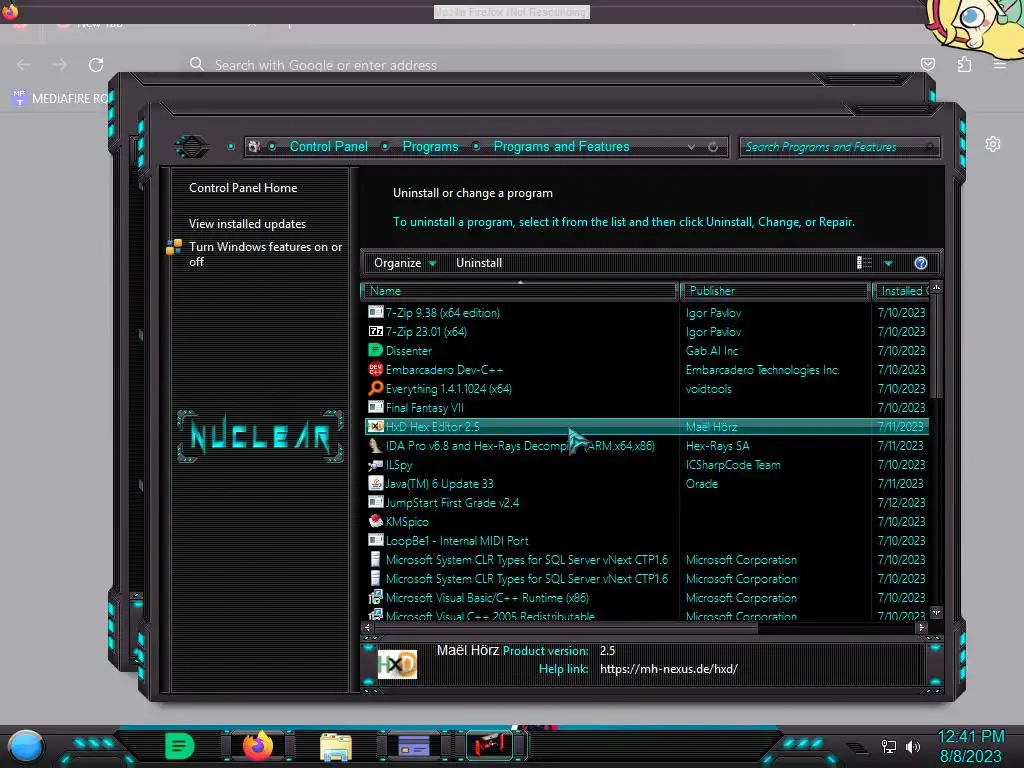
Task: Click the Embarcadero Dev-C++ red icon
Action: (x=376, y=369)
